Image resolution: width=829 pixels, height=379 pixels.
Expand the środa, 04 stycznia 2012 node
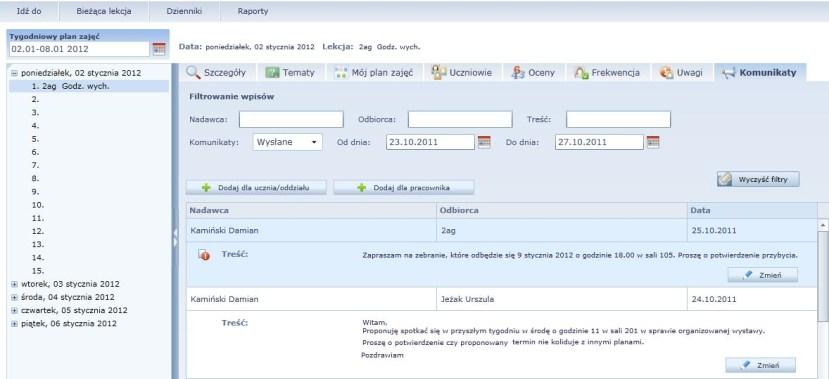tap(14, 298)
